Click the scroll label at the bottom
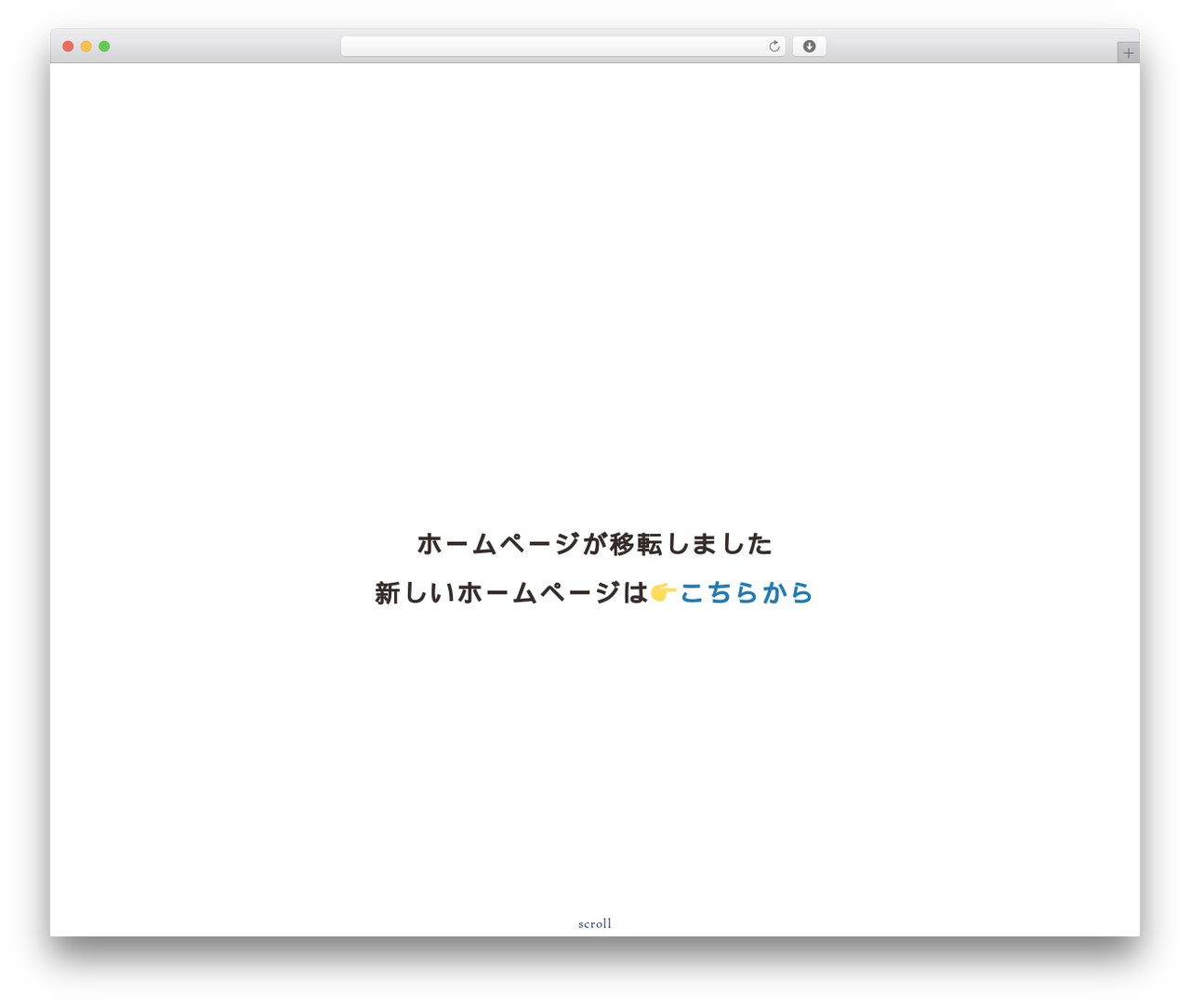This screenshot has height=1008, width=1190. pyautogui.click(x=595, y=923)
